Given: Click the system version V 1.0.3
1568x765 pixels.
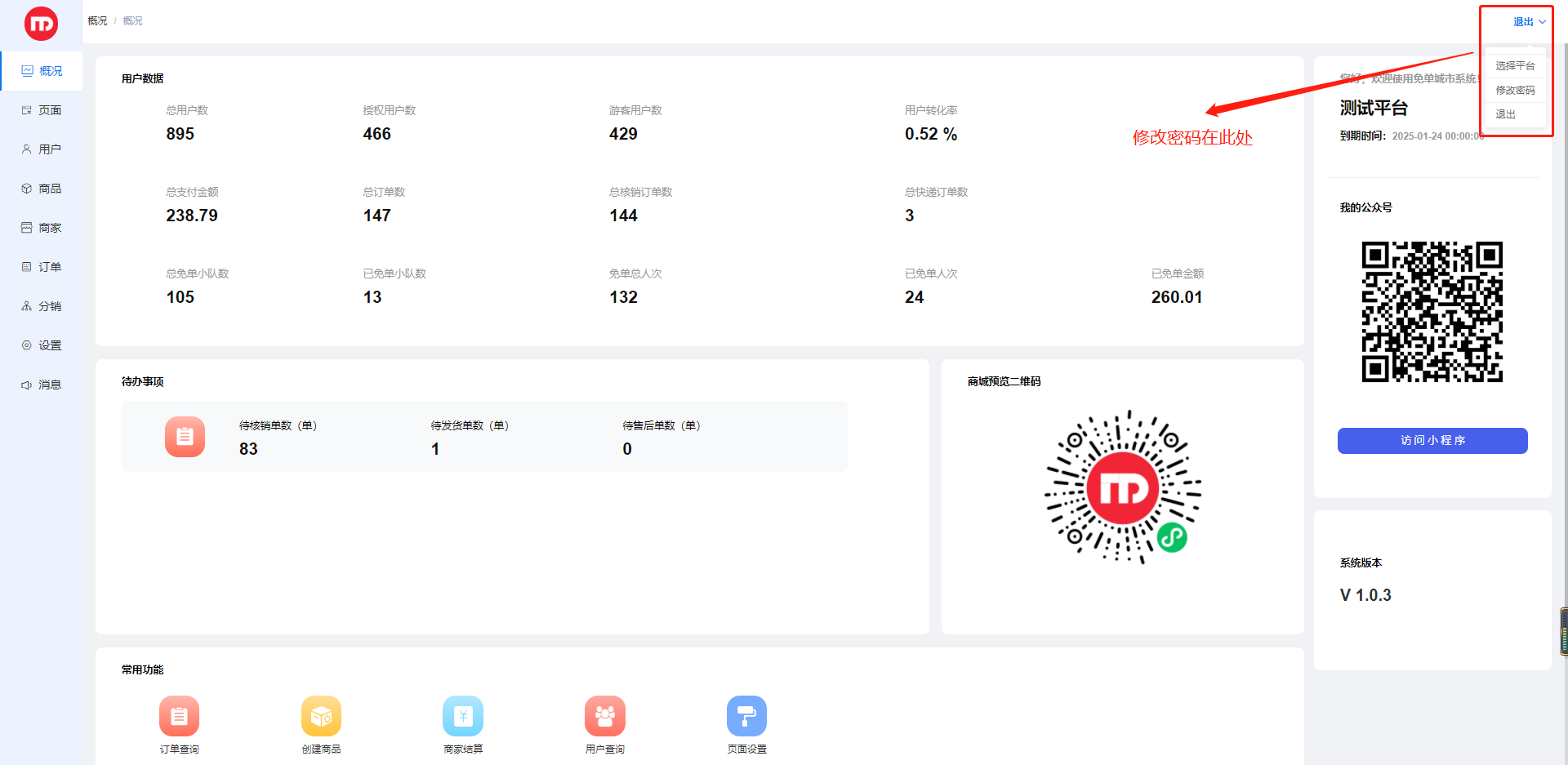Looking at the screenshot, I should click(x=1365, y=595).
